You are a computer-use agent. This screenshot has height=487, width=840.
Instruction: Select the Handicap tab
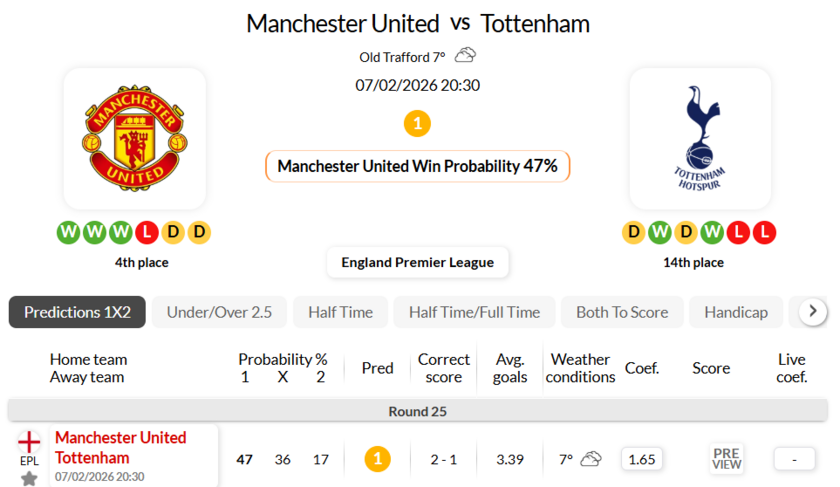click(736, 312)
